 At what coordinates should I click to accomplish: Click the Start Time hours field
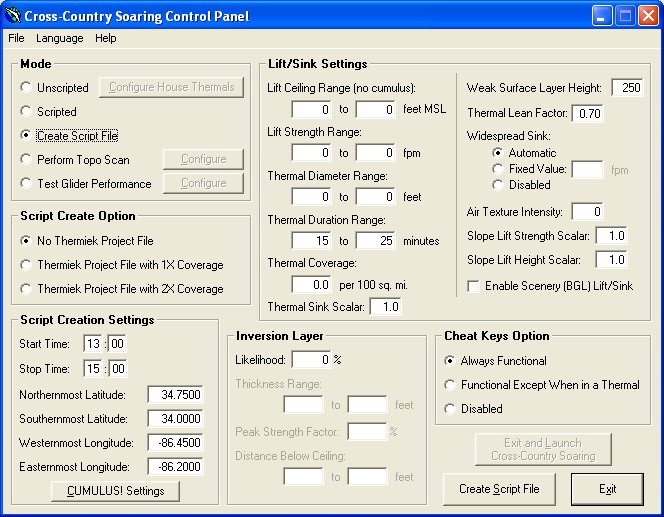tap(93, 343)
